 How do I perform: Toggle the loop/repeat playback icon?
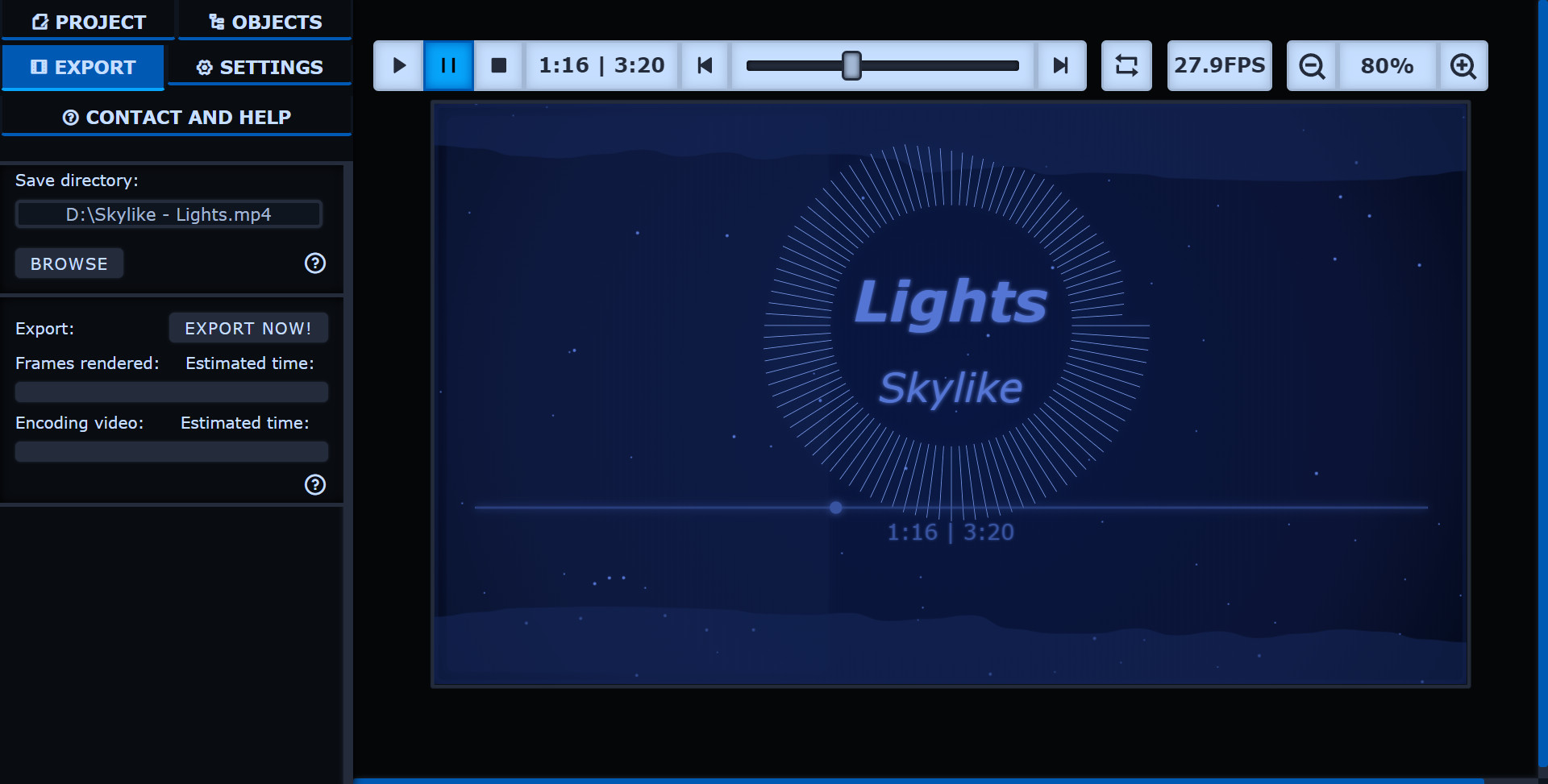click(x=1126, y=65)
